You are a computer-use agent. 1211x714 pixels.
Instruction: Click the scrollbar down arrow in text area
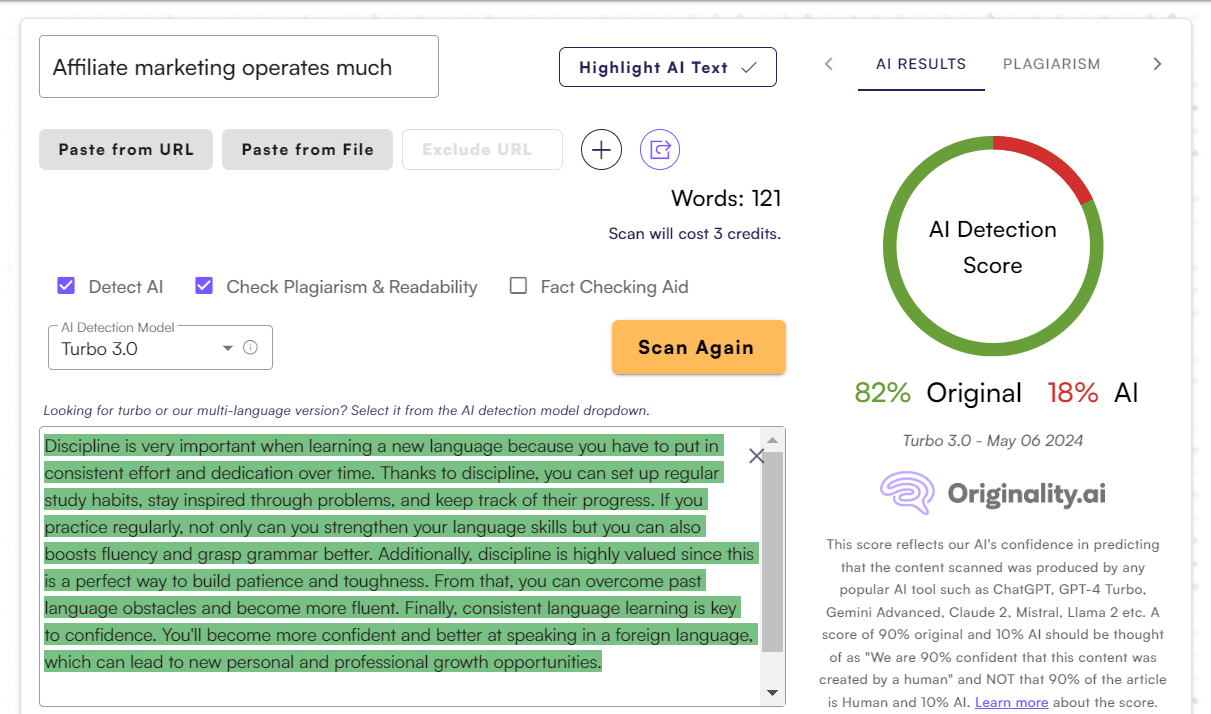(772, 692)
